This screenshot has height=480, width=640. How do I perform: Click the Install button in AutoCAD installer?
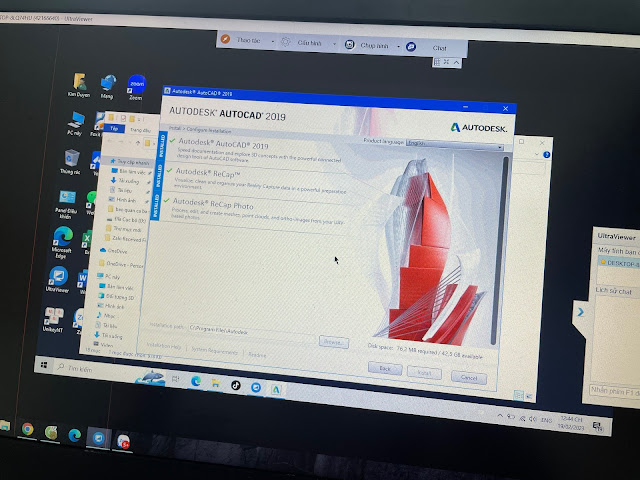coord(424,373)
